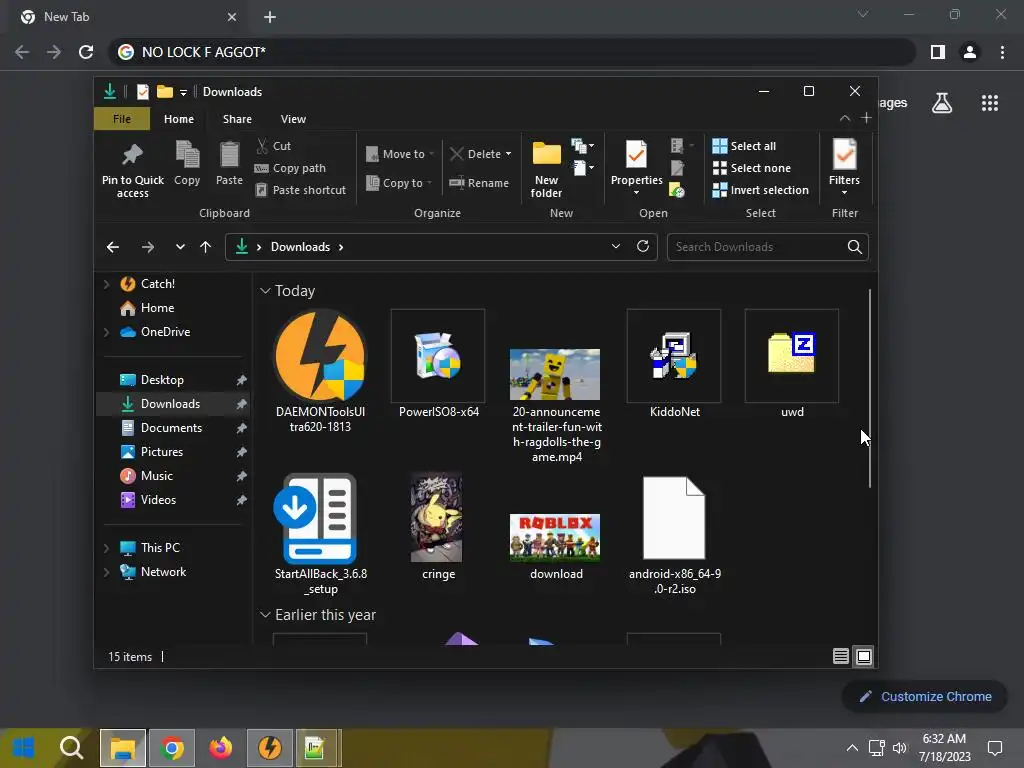Collapse the ribbon with the caret
The image size is (1024, 768).
(845, 118)
